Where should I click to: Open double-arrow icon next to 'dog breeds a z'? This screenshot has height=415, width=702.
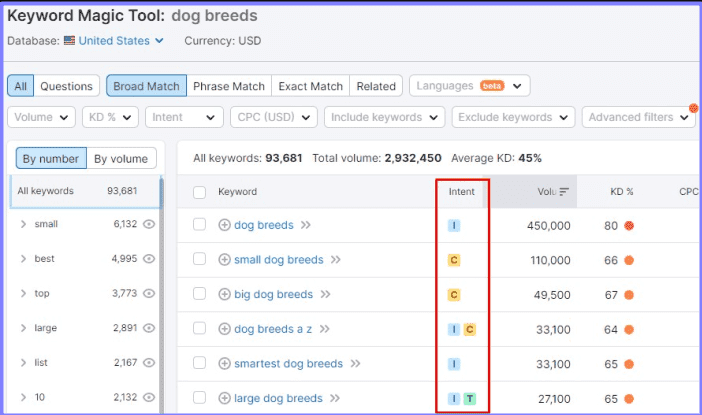[325, 329]
